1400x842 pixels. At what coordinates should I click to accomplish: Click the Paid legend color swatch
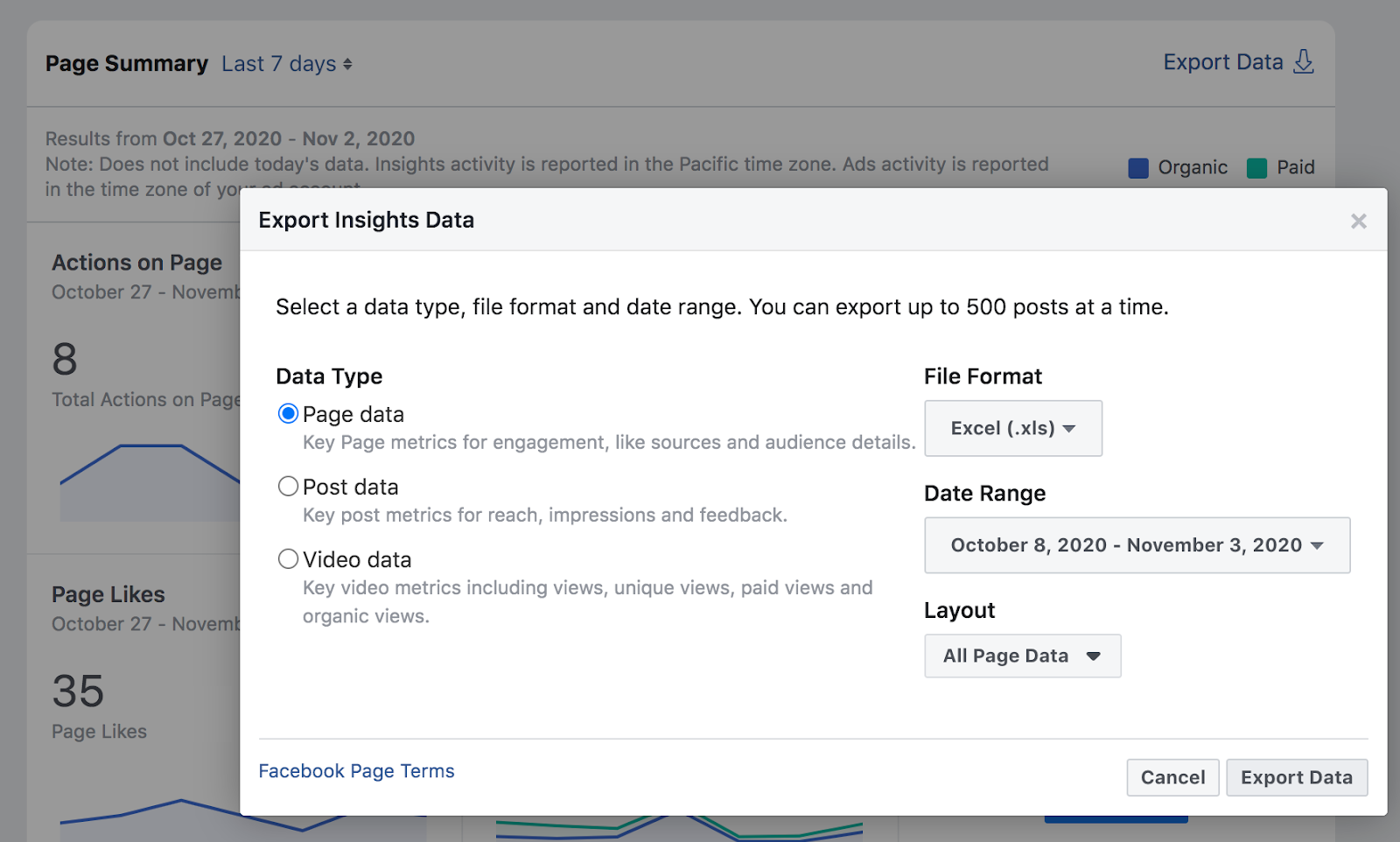coord(1256,168)
